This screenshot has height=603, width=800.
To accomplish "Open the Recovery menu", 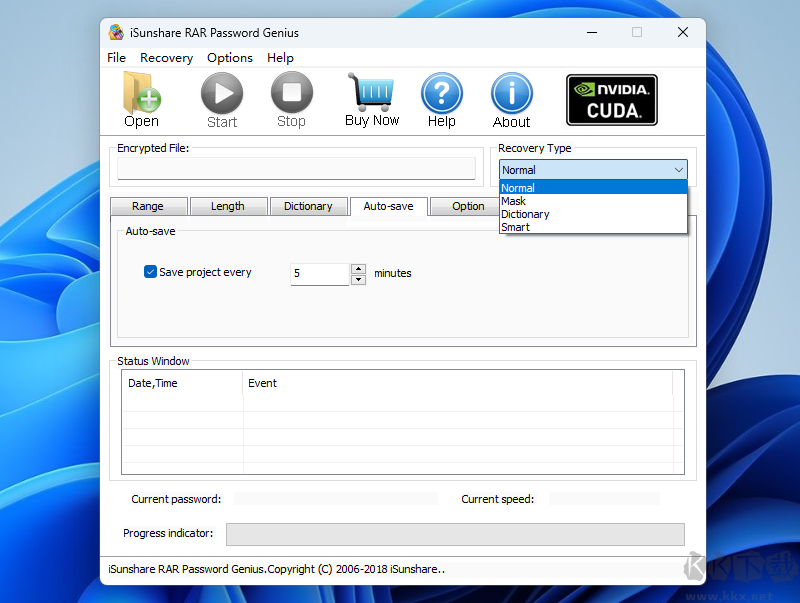I will point(166,57).
